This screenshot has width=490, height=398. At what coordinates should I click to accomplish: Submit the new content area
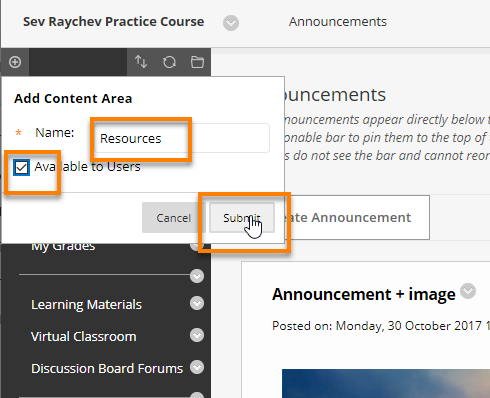point(242,218)
